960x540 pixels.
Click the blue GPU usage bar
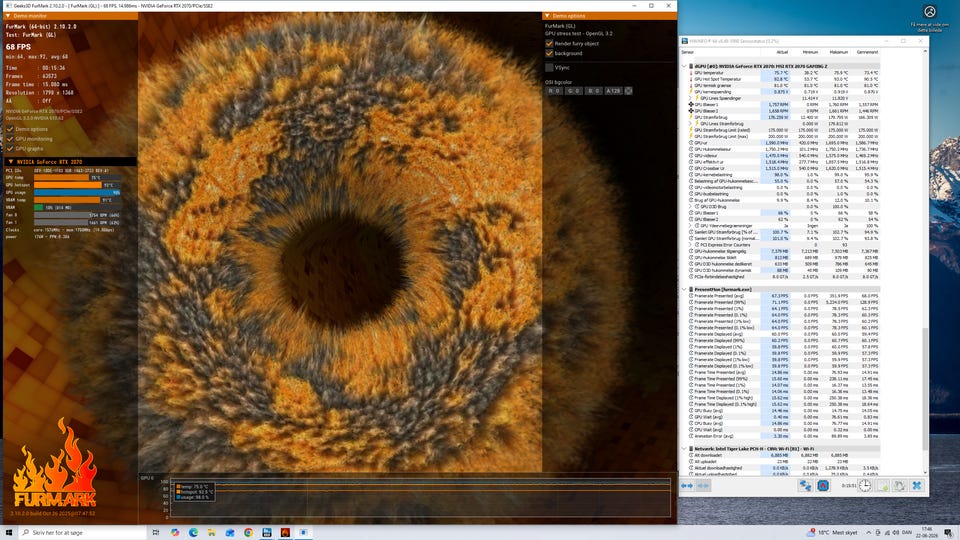(77, 192)
